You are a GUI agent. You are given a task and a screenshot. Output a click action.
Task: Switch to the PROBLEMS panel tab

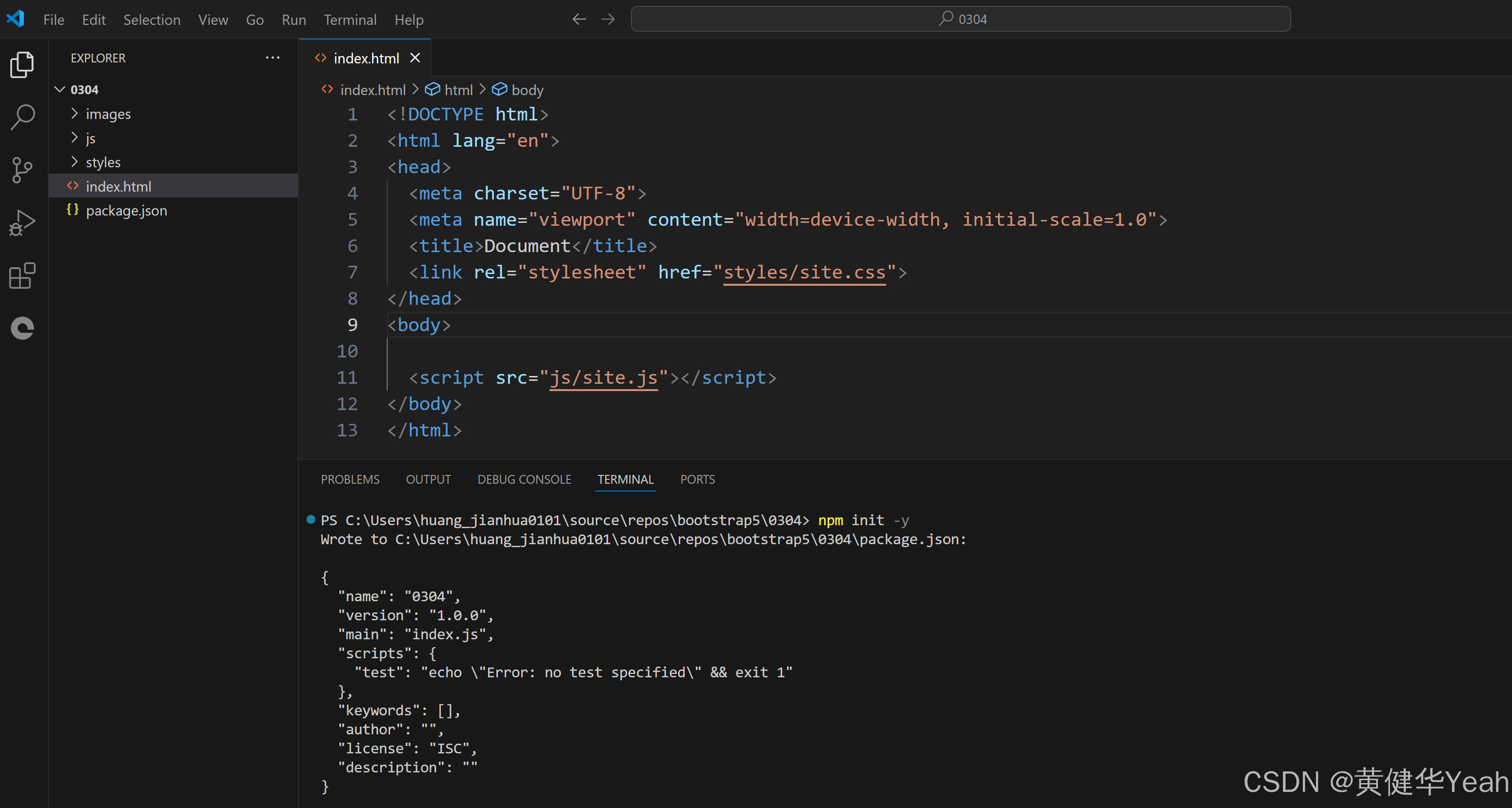pos(350,479)
